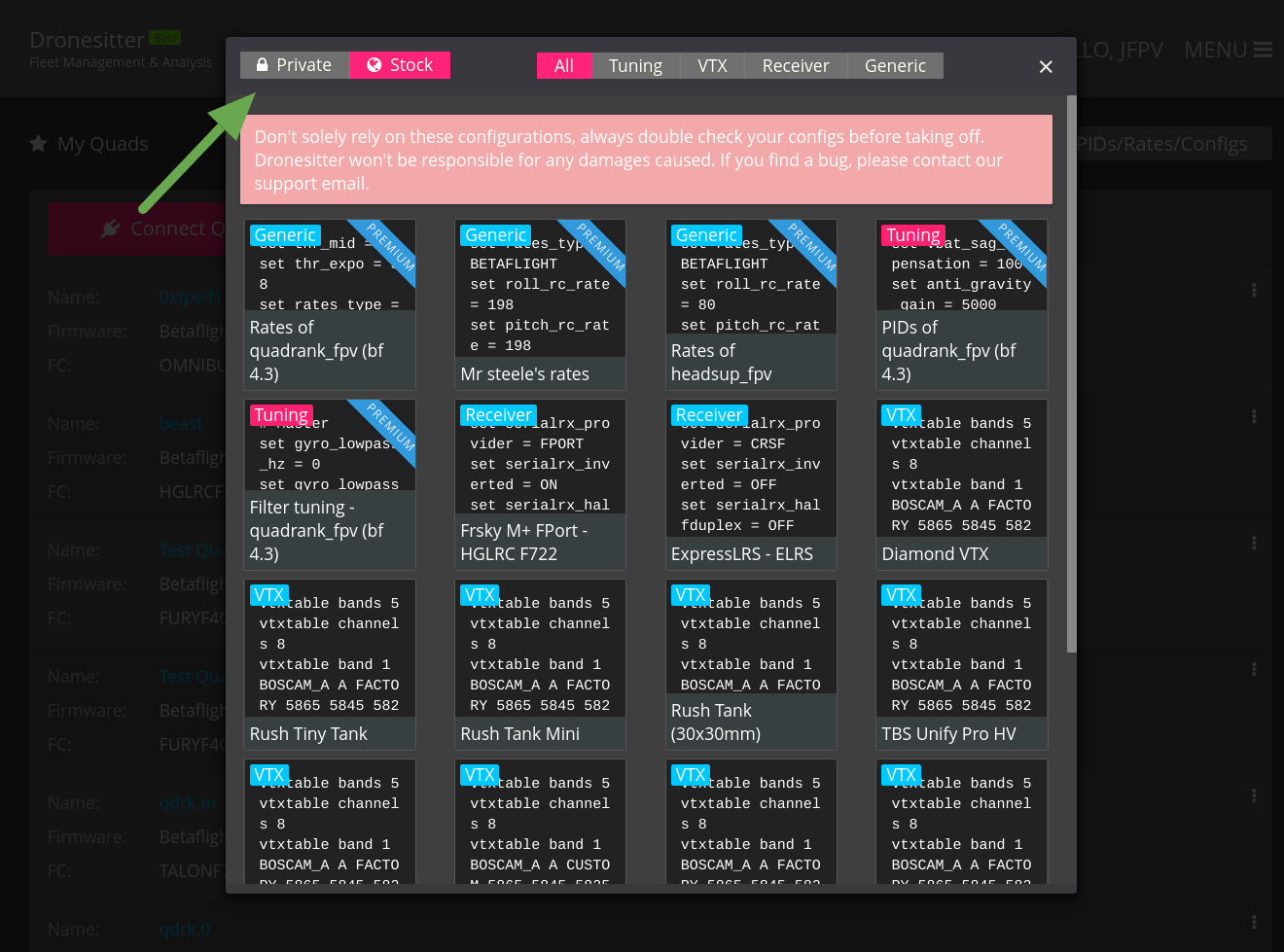The height and width of the screenshot is (952, 1284).
Task: Open the MENU hamburger icon
Action: click(1263, 50)
